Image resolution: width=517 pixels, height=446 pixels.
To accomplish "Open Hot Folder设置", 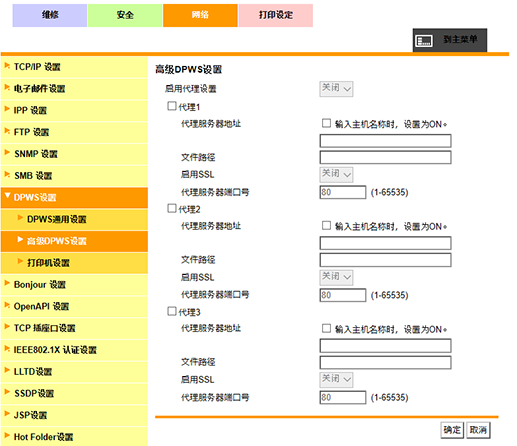I will tap(74, 437).
